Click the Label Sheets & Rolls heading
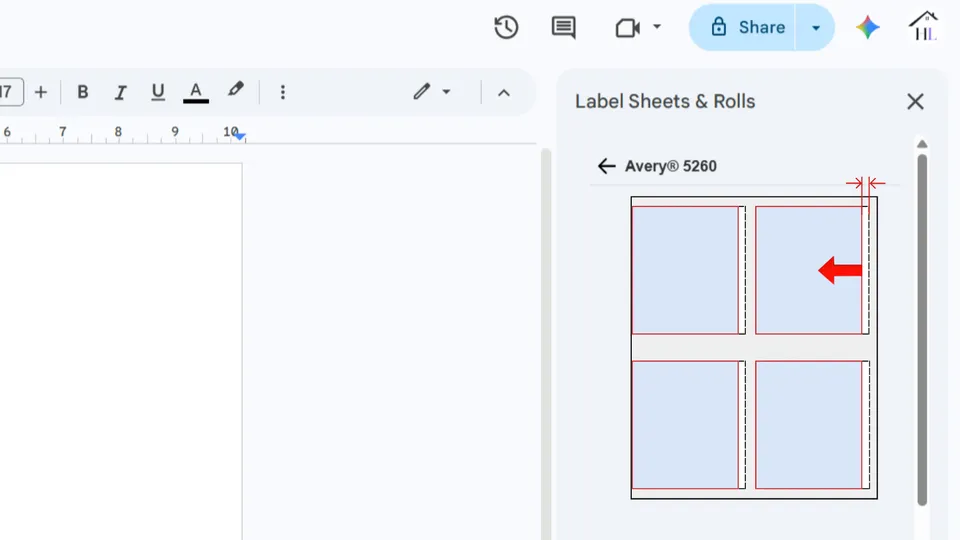The height and width of the screenshot is (540, 960). tap(665, 101)
